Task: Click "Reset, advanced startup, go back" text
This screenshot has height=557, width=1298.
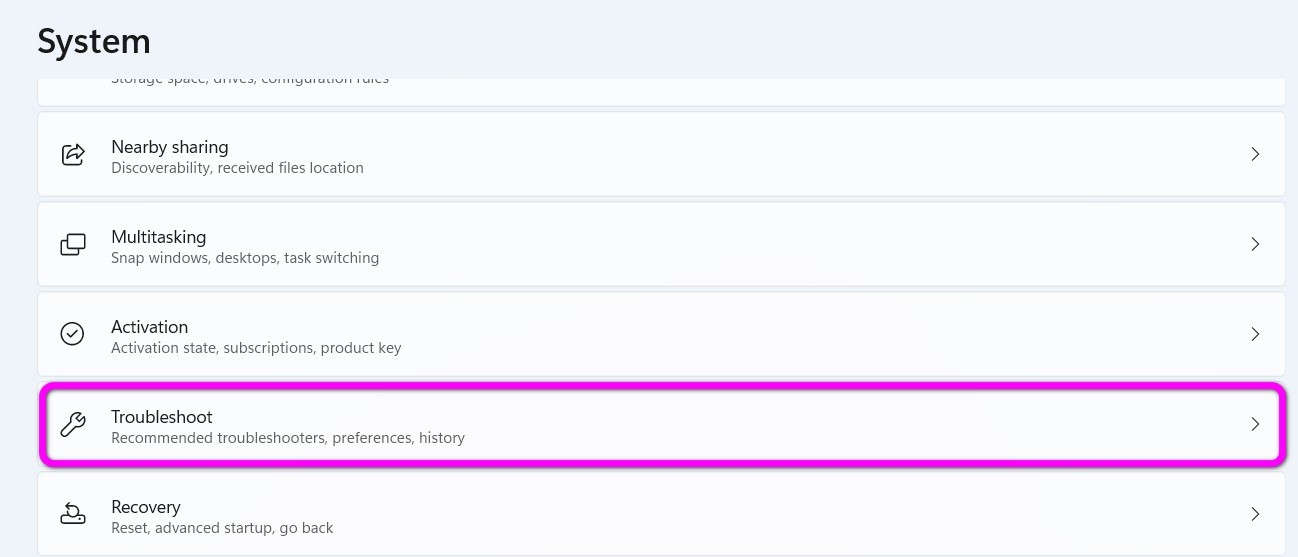Action: 222,528
